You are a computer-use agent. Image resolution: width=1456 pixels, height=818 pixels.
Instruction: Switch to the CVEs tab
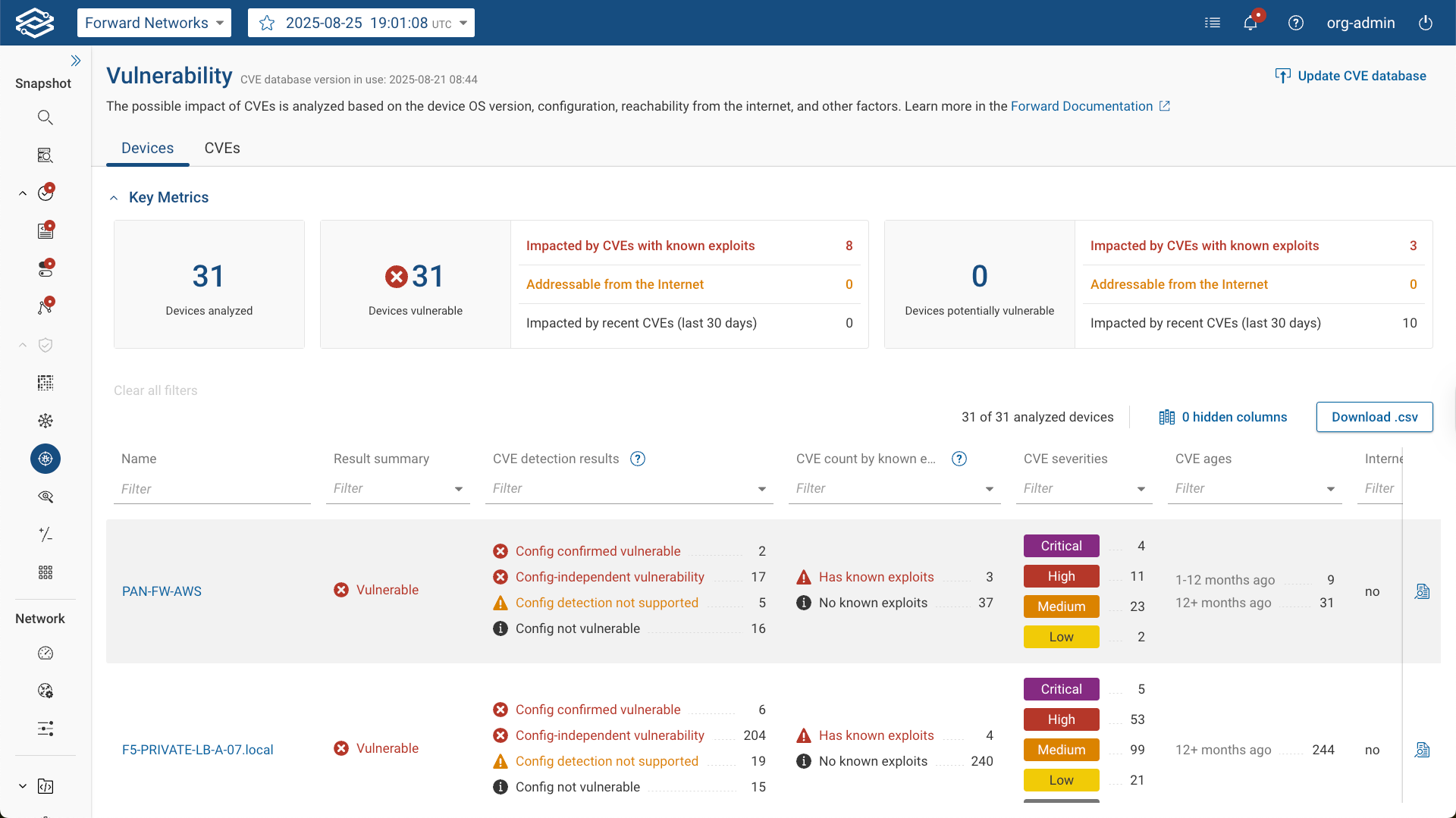222,148
